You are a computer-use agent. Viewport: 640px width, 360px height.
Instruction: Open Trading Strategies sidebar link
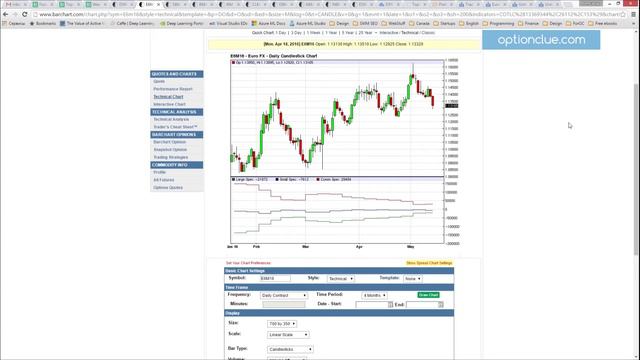point(171,157)
